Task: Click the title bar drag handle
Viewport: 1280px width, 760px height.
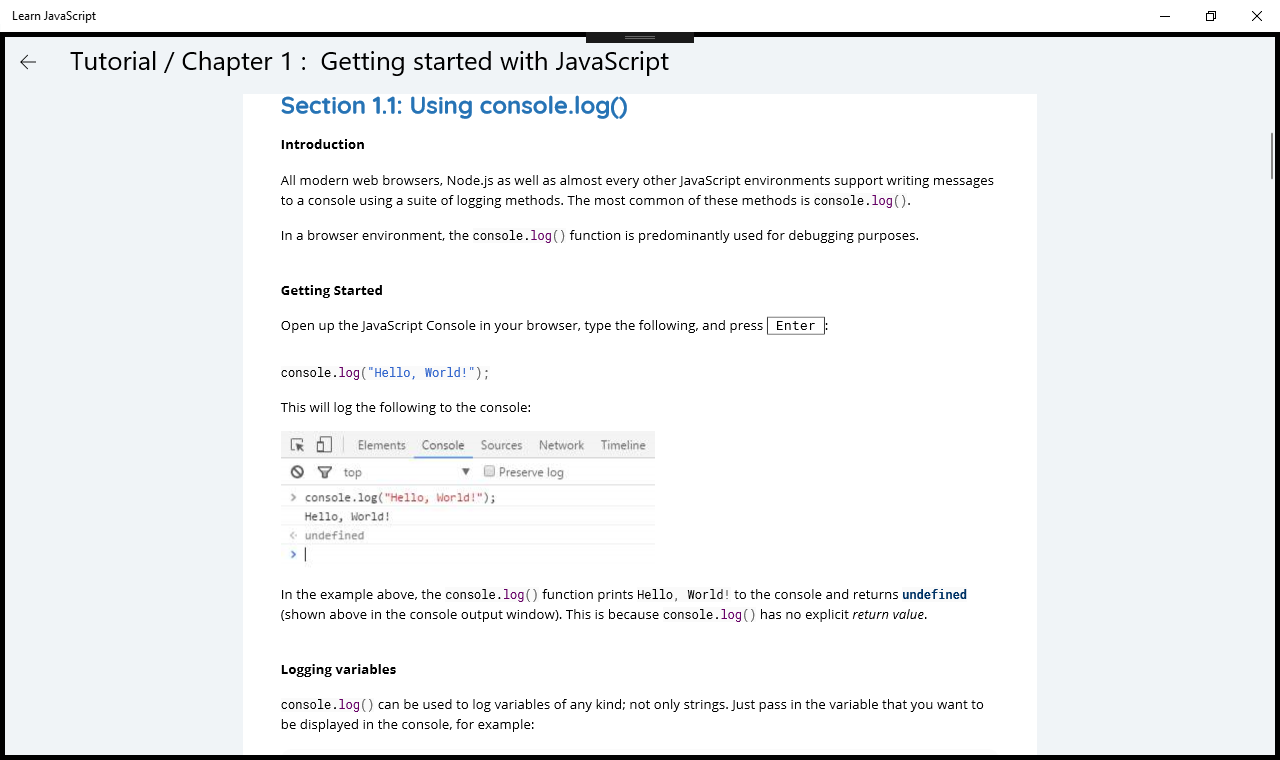Action: click(640, 37)
